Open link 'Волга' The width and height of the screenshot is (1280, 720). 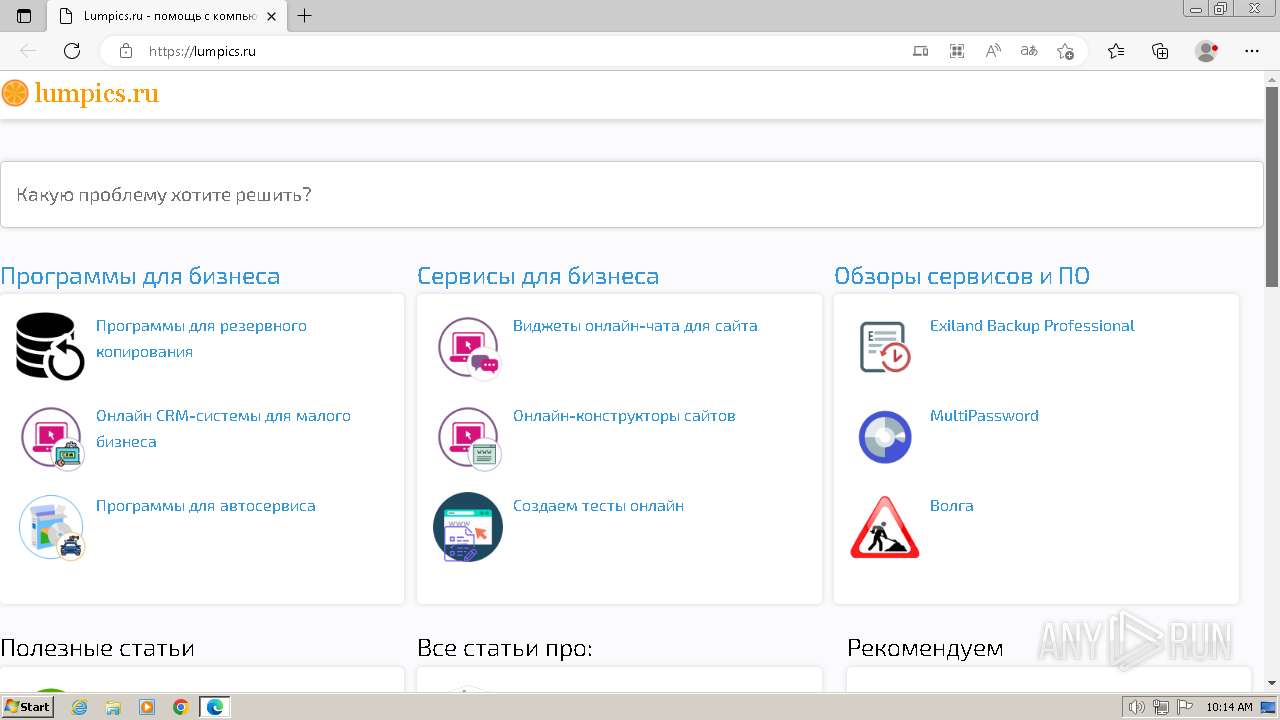tap(951, 506)
